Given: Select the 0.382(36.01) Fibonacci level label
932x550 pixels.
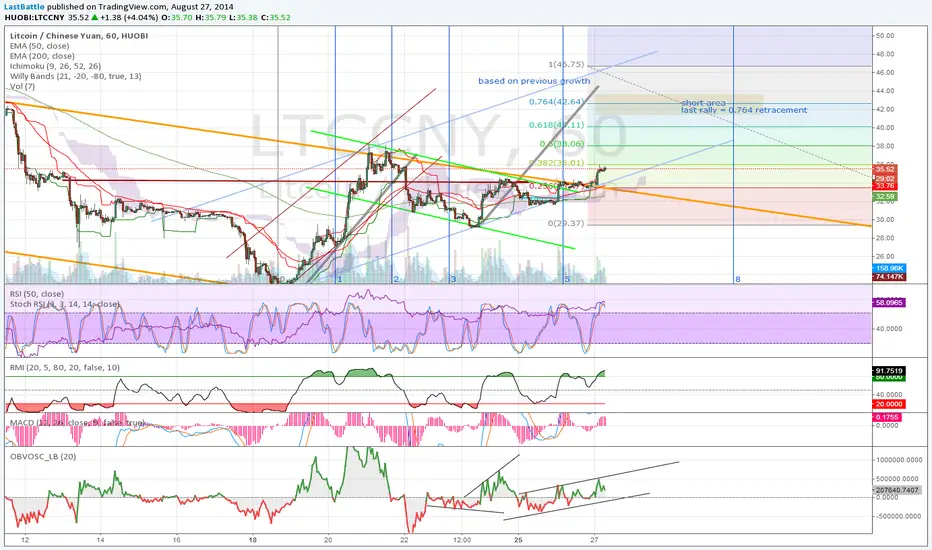Looking at the screenshot, I should (556, 162).
